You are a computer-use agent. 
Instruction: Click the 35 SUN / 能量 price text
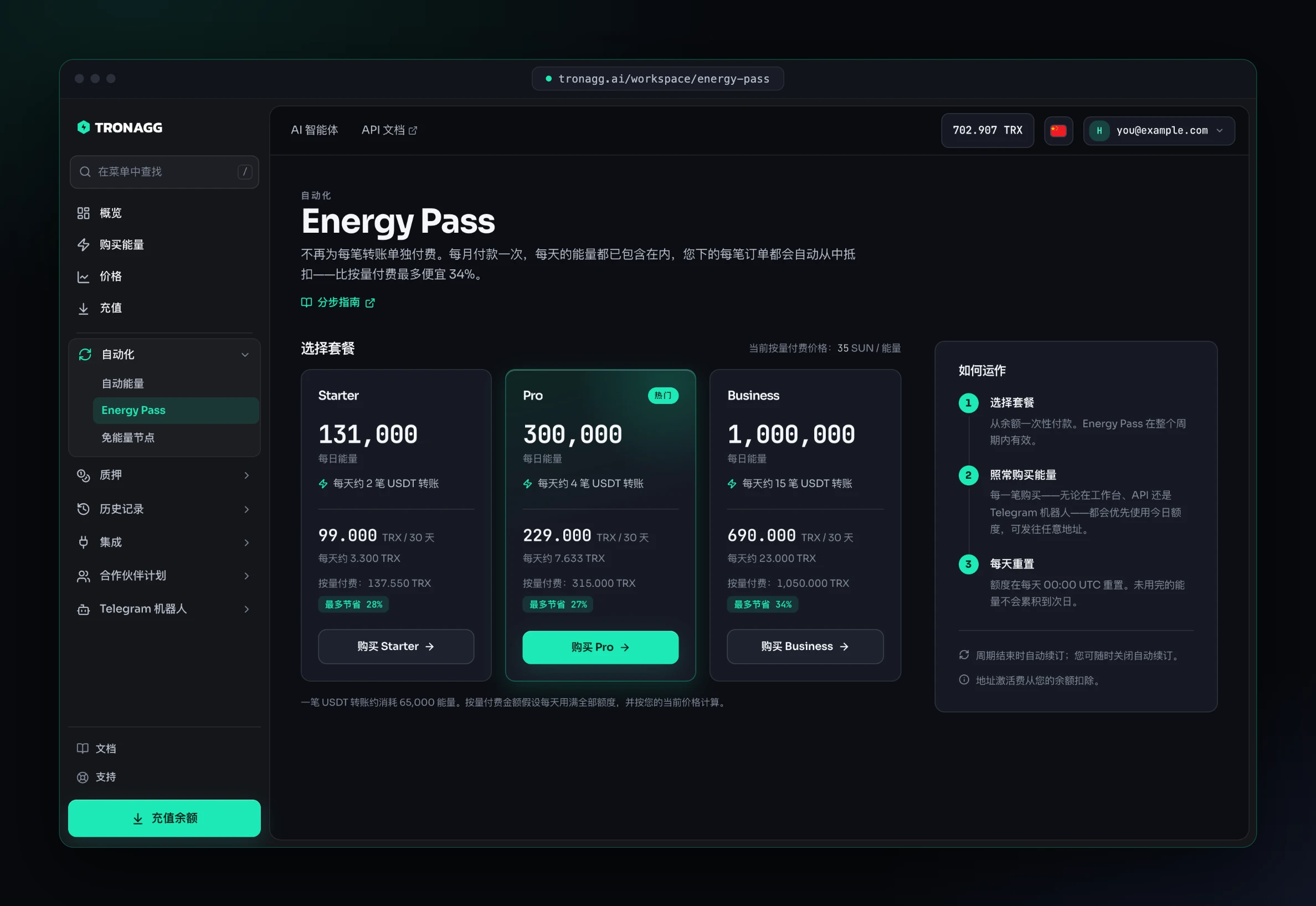869,348
